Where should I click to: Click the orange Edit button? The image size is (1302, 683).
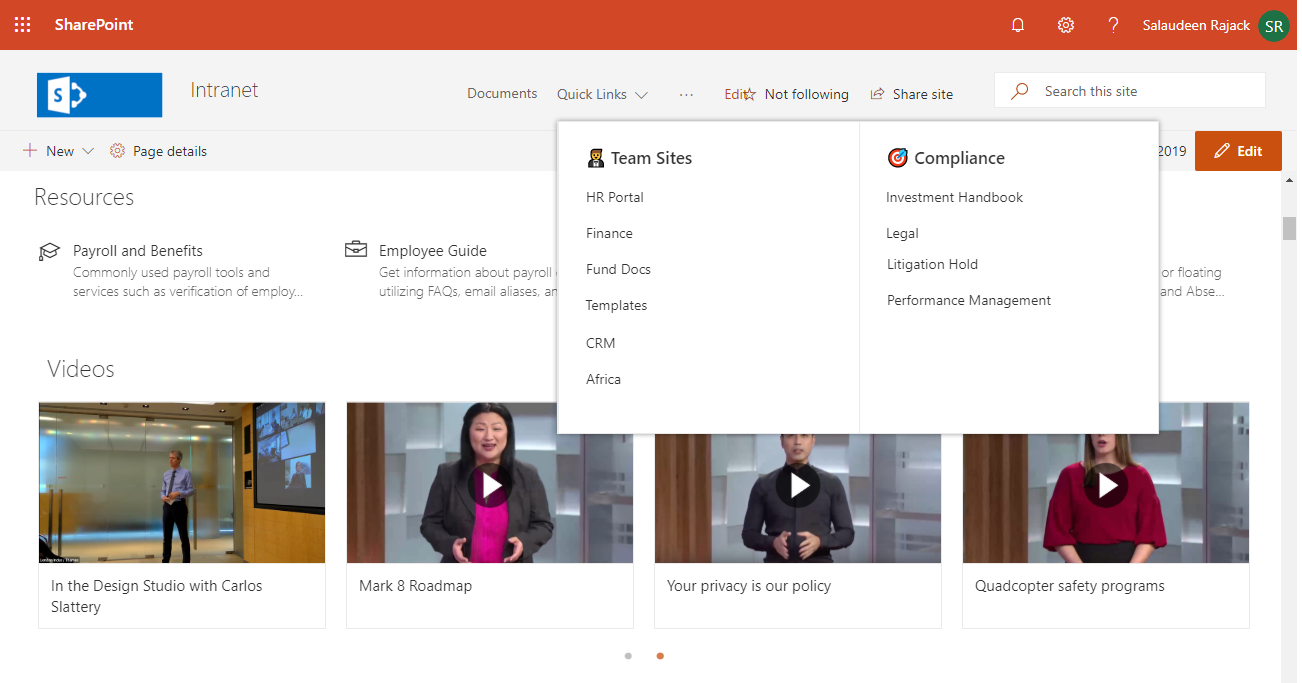click(1238, 150)
